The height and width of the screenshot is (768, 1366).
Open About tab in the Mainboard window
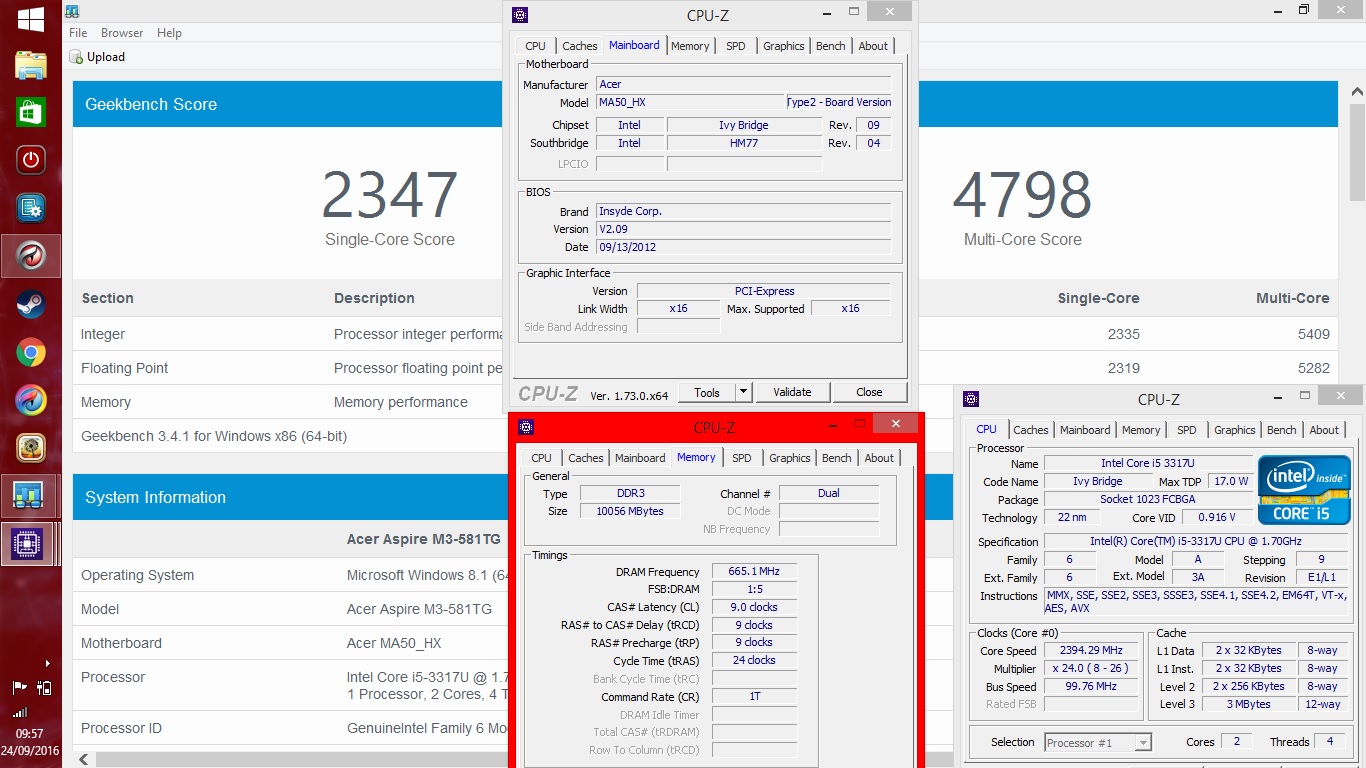[x=873, y=46]
